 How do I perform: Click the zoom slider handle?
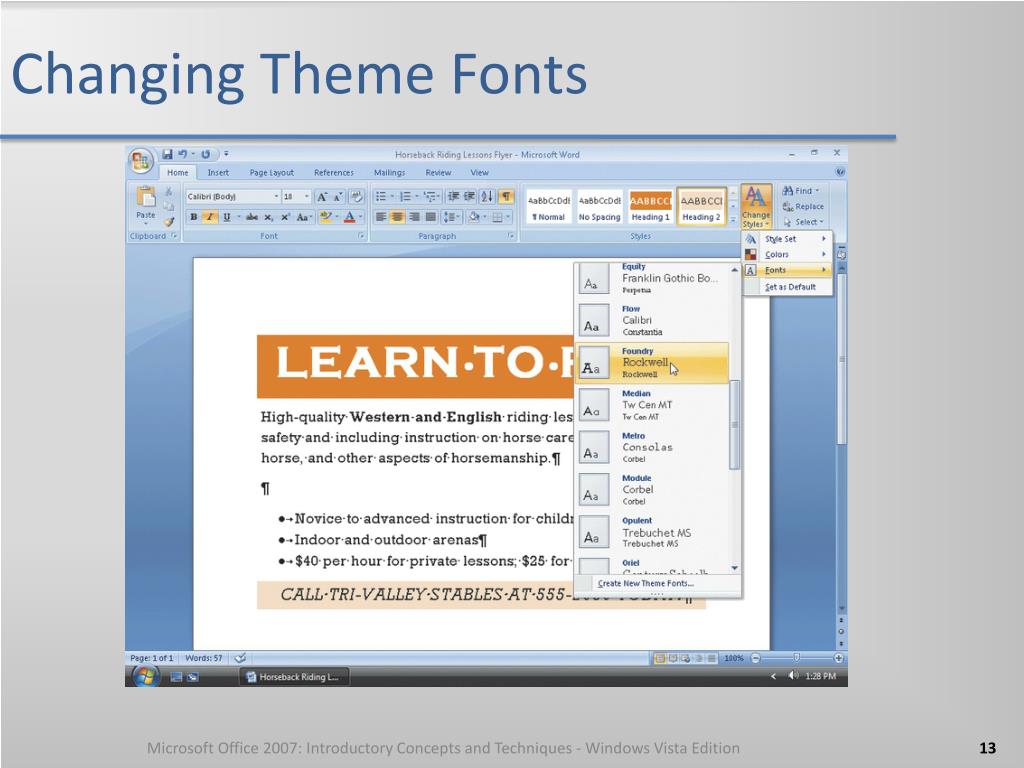coord(796,658)
